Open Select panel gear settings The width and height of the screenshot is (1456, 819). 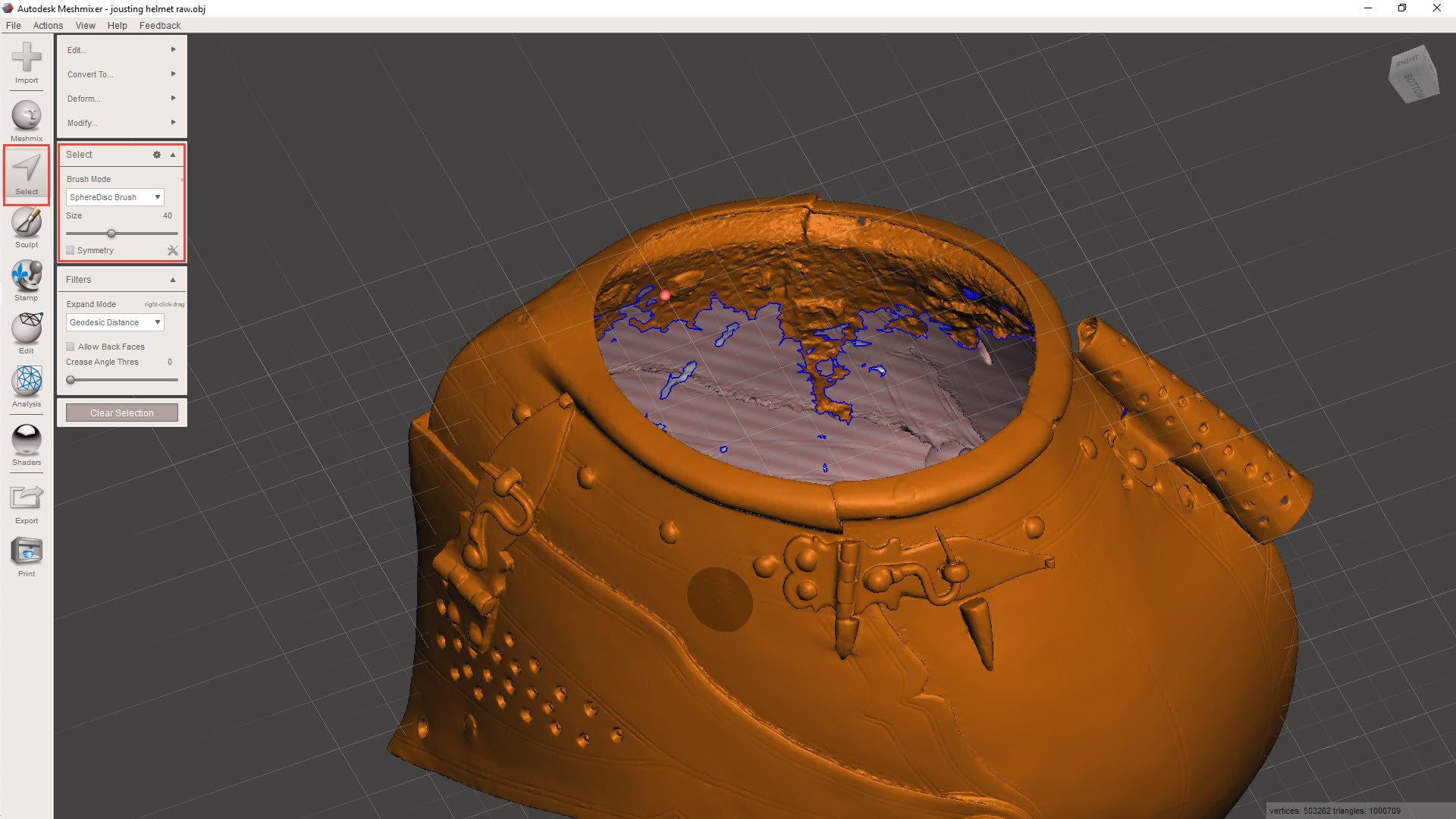tap(157, 155)
